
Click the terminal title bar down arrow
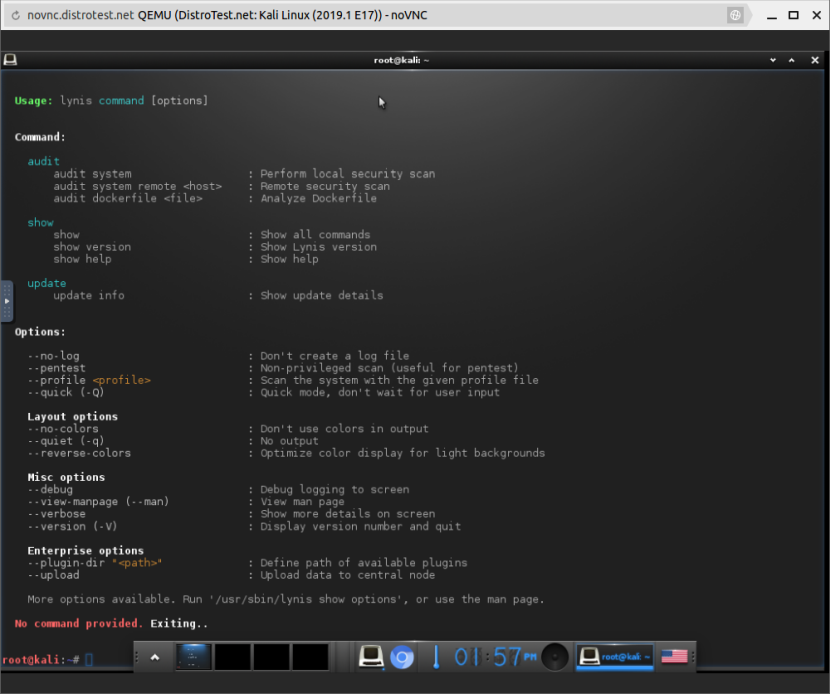[773, 60]
